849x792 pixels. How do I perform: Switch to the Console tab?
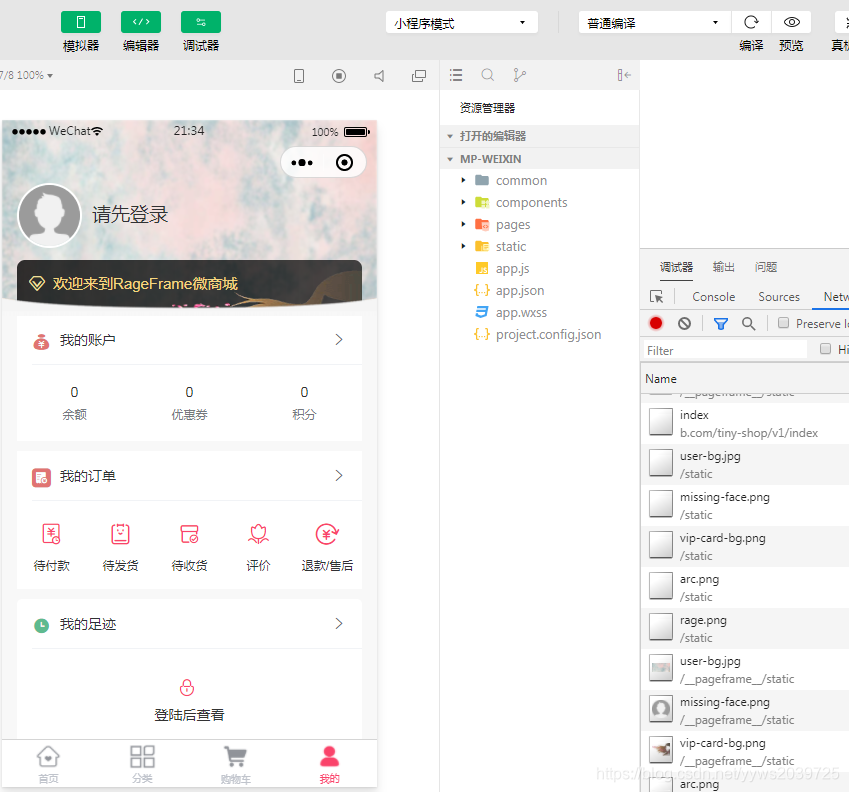click(x=714, y=297)
